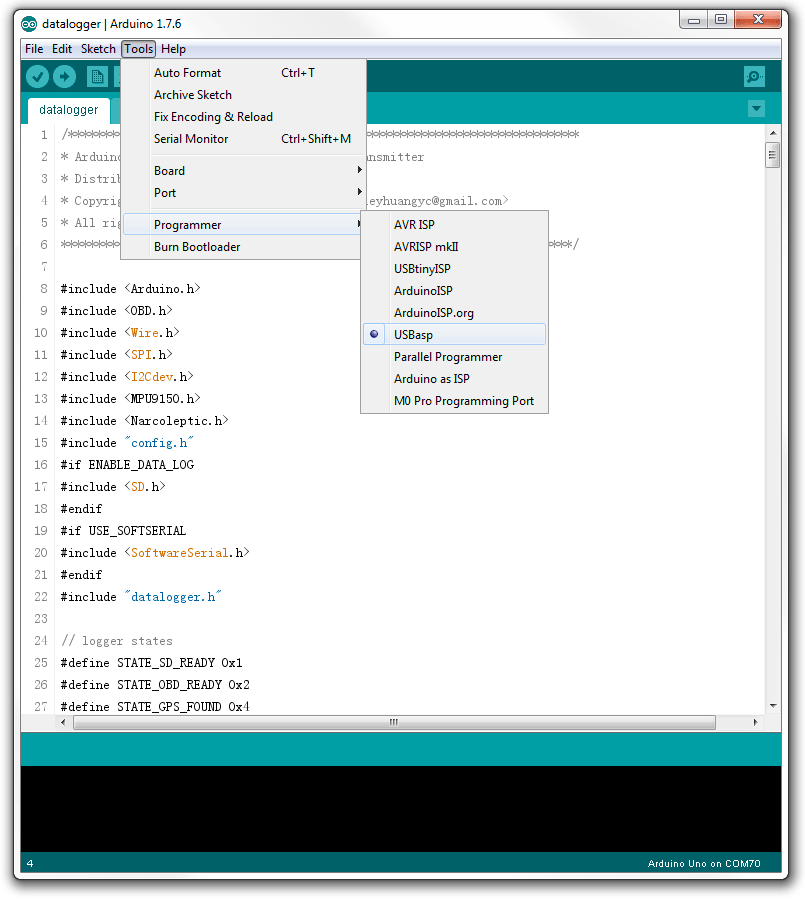Click the '#include <SoftwareSerial.h>' line
Screen dimensions: 805x900
155,553
